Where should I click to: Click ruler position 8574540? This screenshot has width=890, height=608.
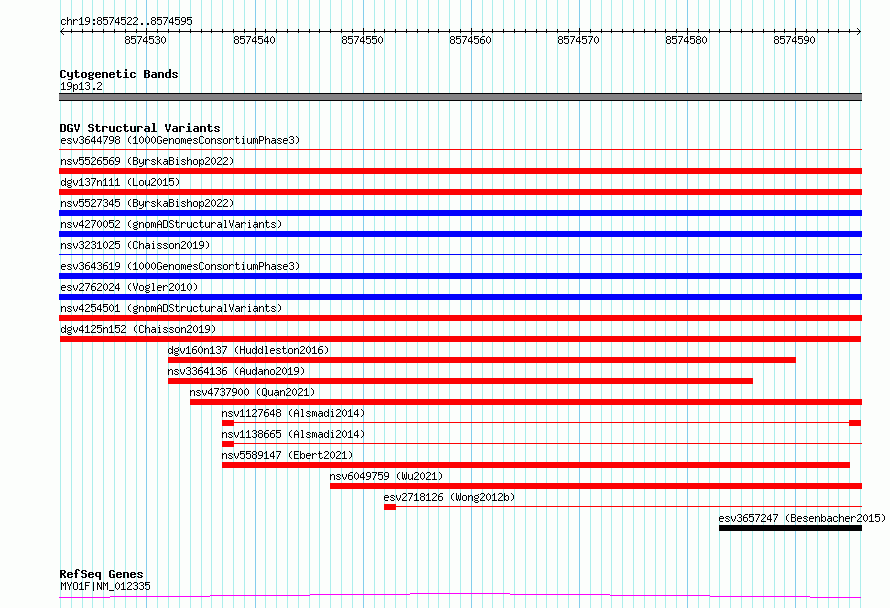coord(254,40)
